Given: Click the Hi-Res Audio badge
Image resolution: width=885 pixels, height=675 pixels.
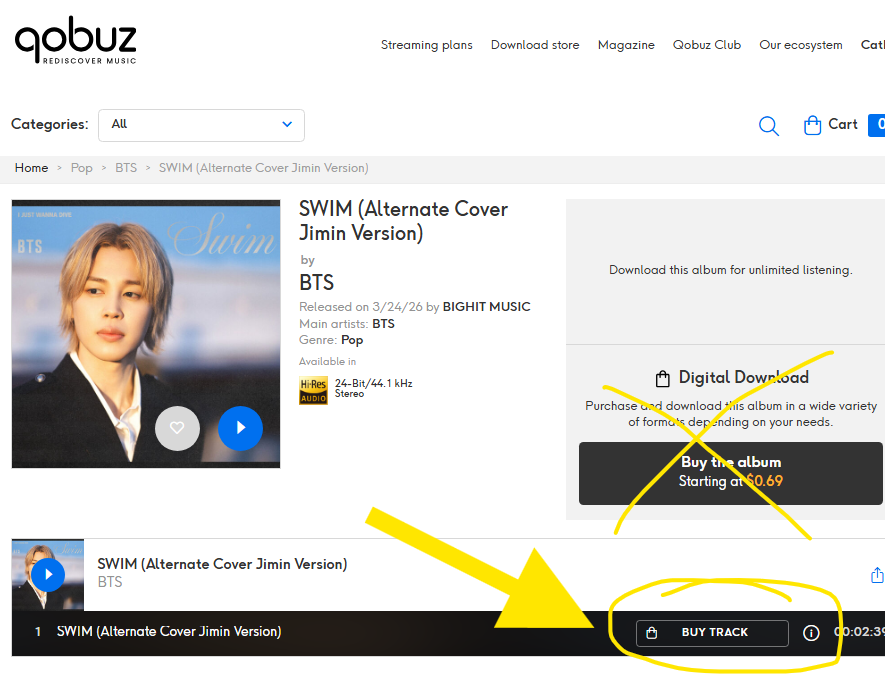Looking at the screenshot, I should (x=313, y=390).
